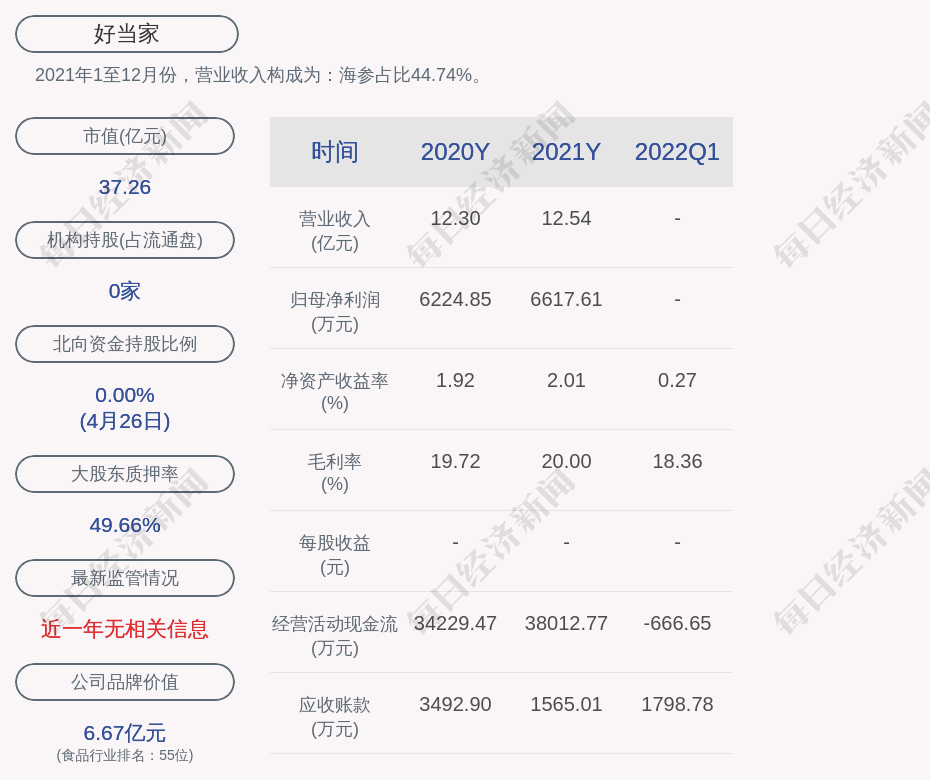Select the 2022Q1 dash in 每股收益 row

(x=677, y=543)
